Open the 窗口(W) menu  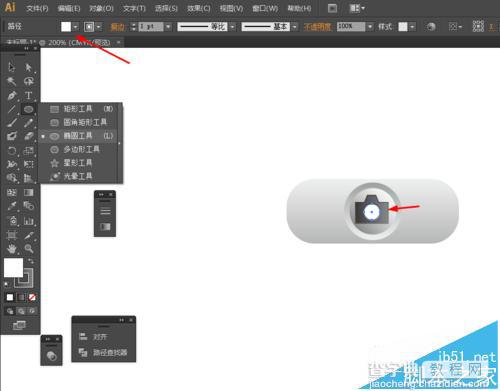[x=265, y=8]
